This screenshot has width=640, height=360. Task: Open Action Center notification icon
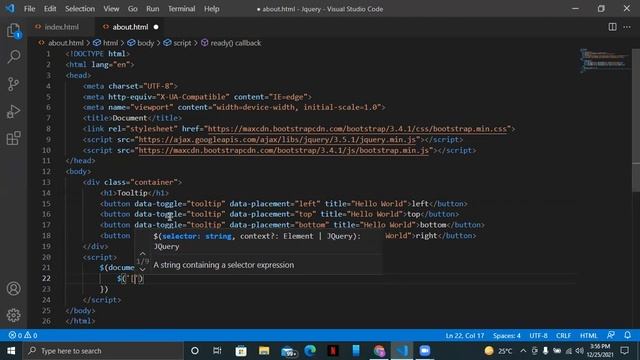(x=624, y=351)
